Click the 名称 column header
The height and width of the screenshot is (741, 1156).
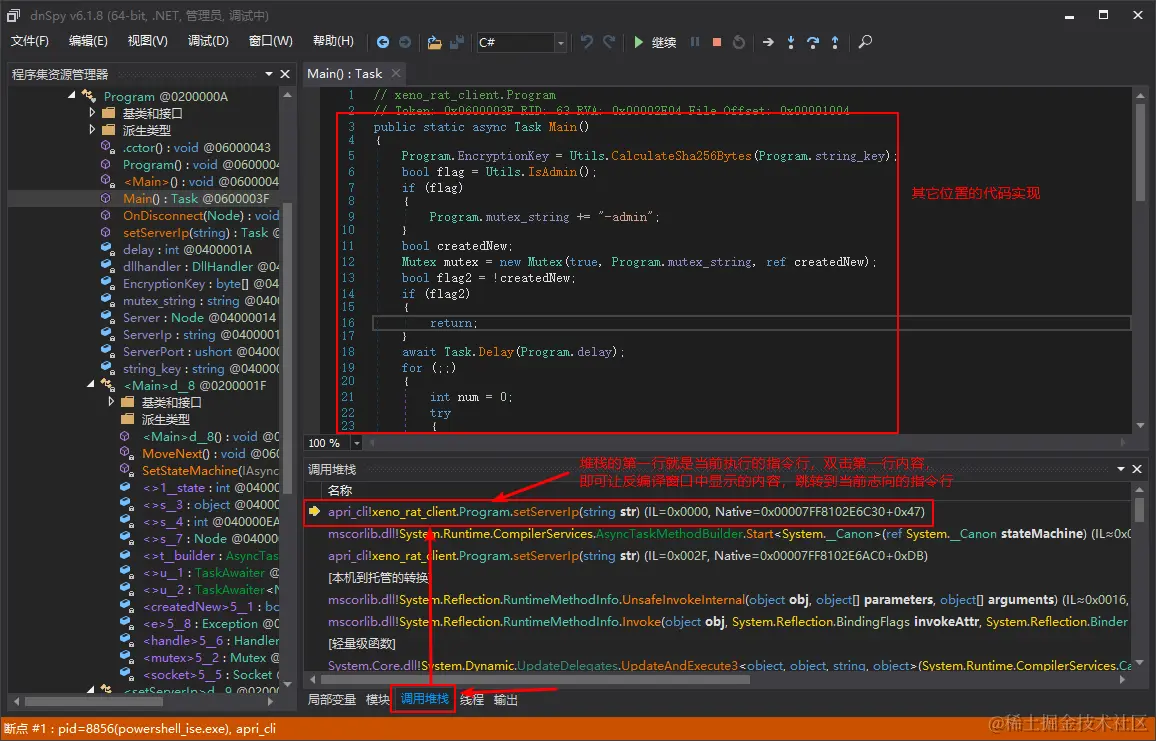pyautogui.click(x=340, y=490)
